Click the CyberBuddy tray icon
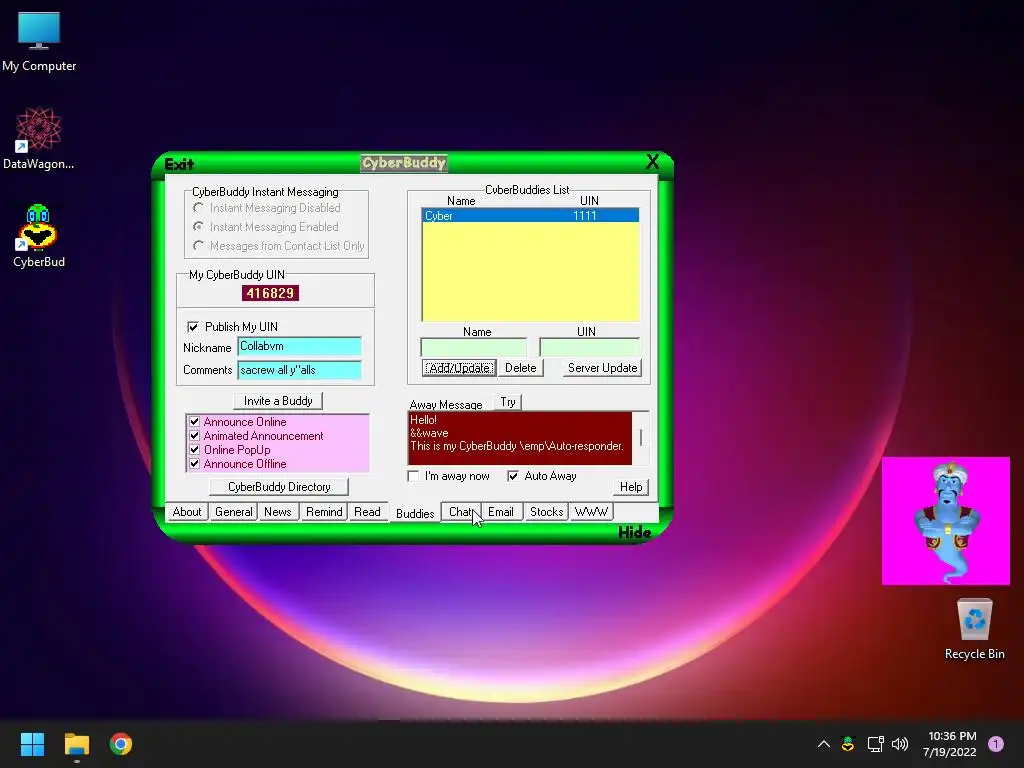The width and height of the screenshot is (1024, 768). click(848, 744)
